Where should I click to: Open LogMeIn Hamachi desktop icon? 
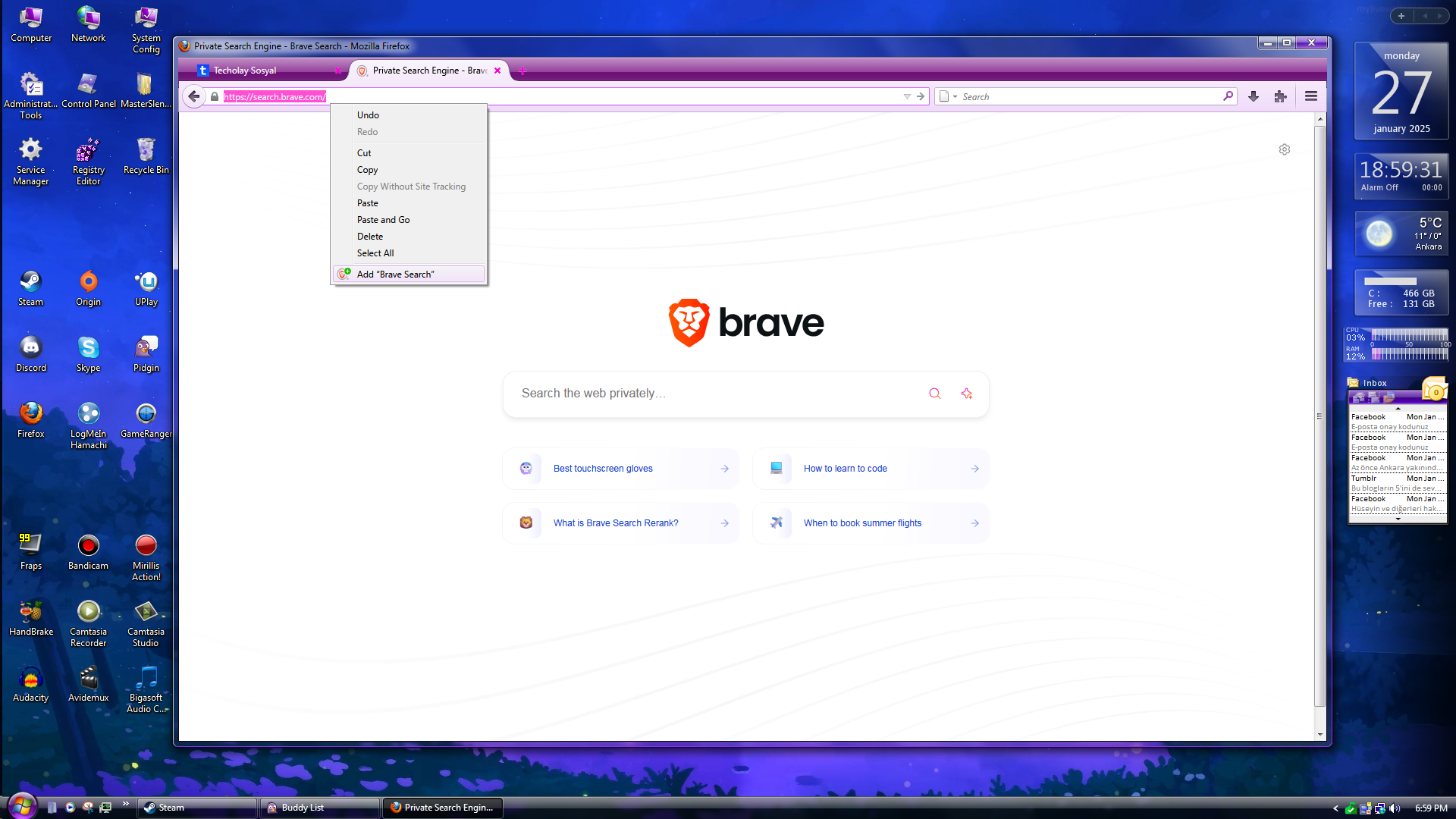pyautogui.click(x=89, y=425)
